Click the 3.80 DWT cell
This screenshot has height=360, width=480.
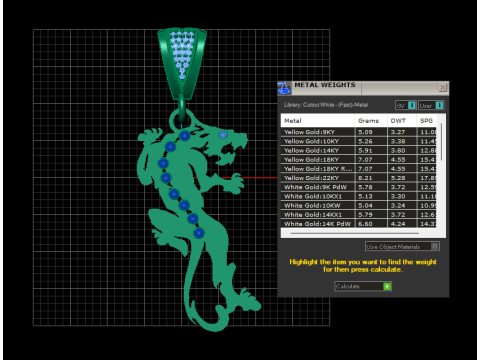398,150
